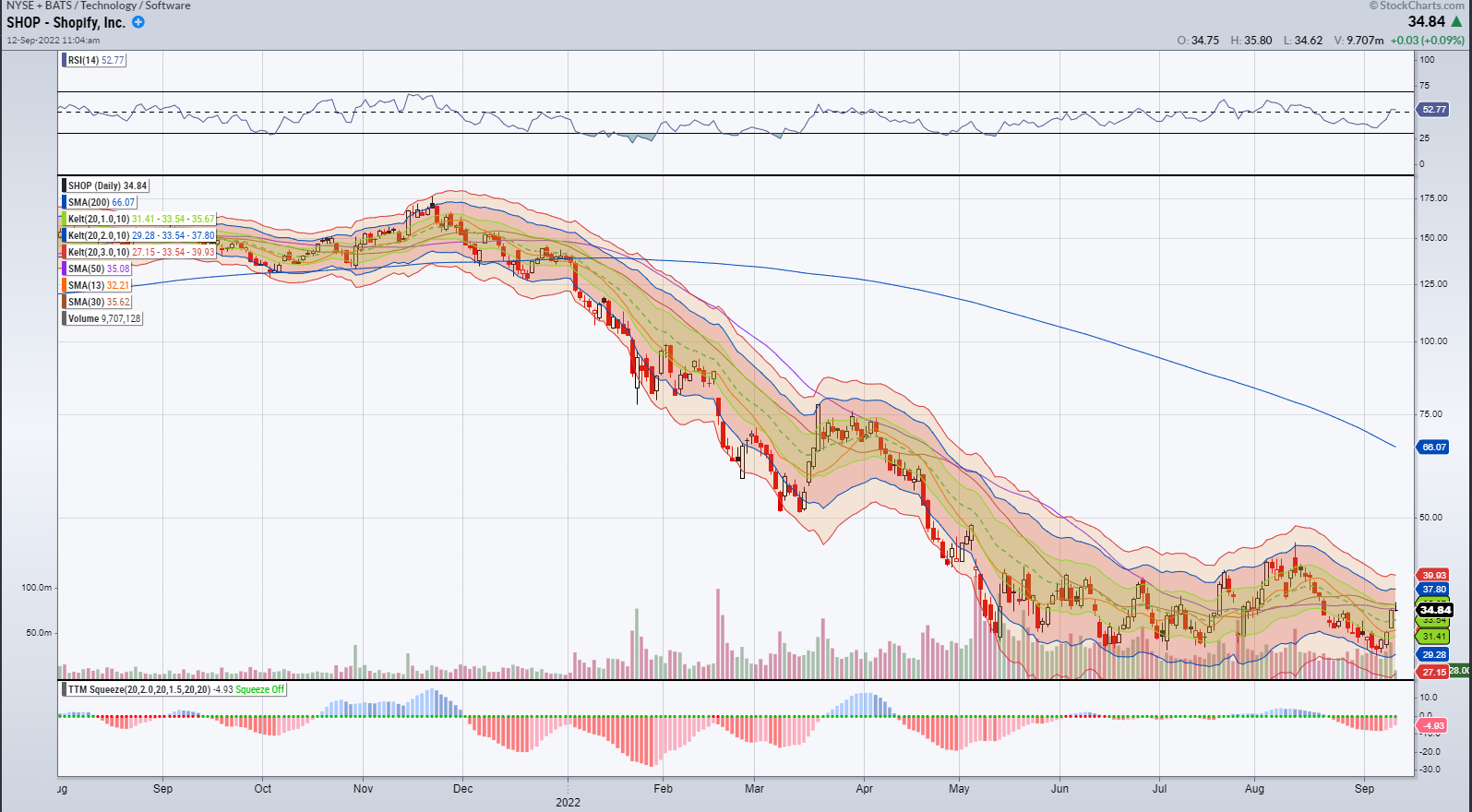Click the +0.03 (+0.09%) change value
Image resolution: width=1472 pixels, height=812 pixels.
[1428, 41]
